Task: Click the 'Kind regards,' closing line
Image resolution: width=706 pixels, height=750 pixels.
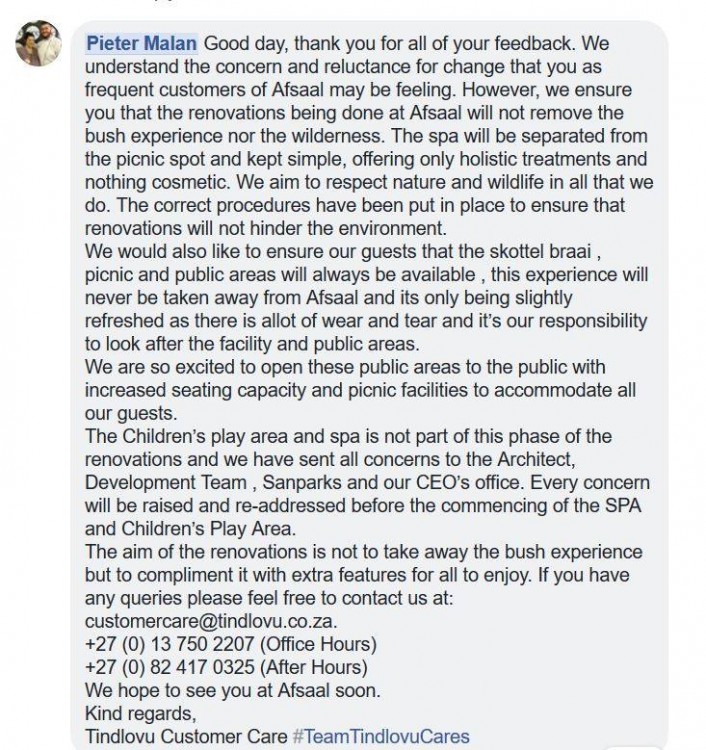Action: 141,713
